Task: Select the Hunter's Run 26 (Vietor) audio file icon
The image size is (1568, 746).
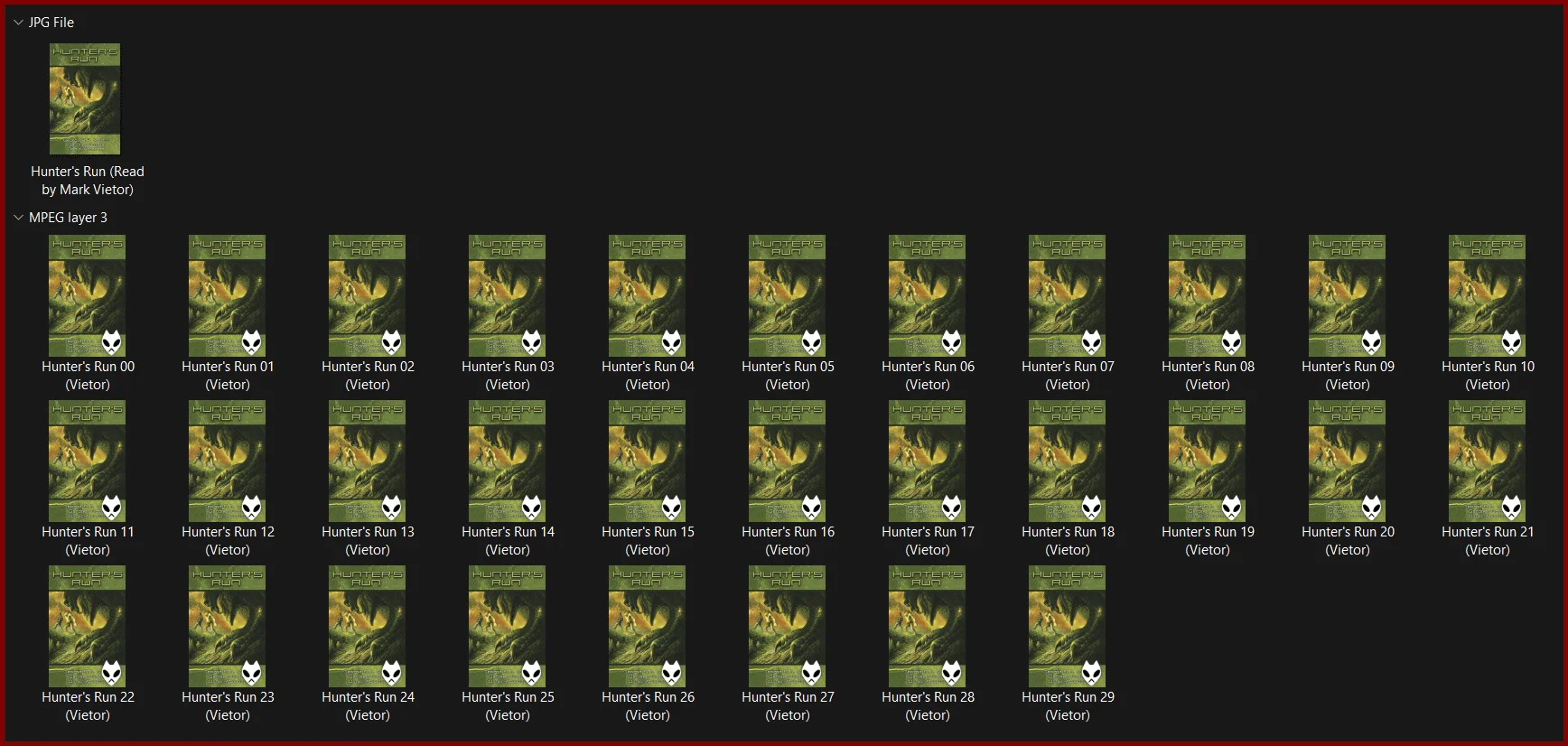Action: click(648, 627)
